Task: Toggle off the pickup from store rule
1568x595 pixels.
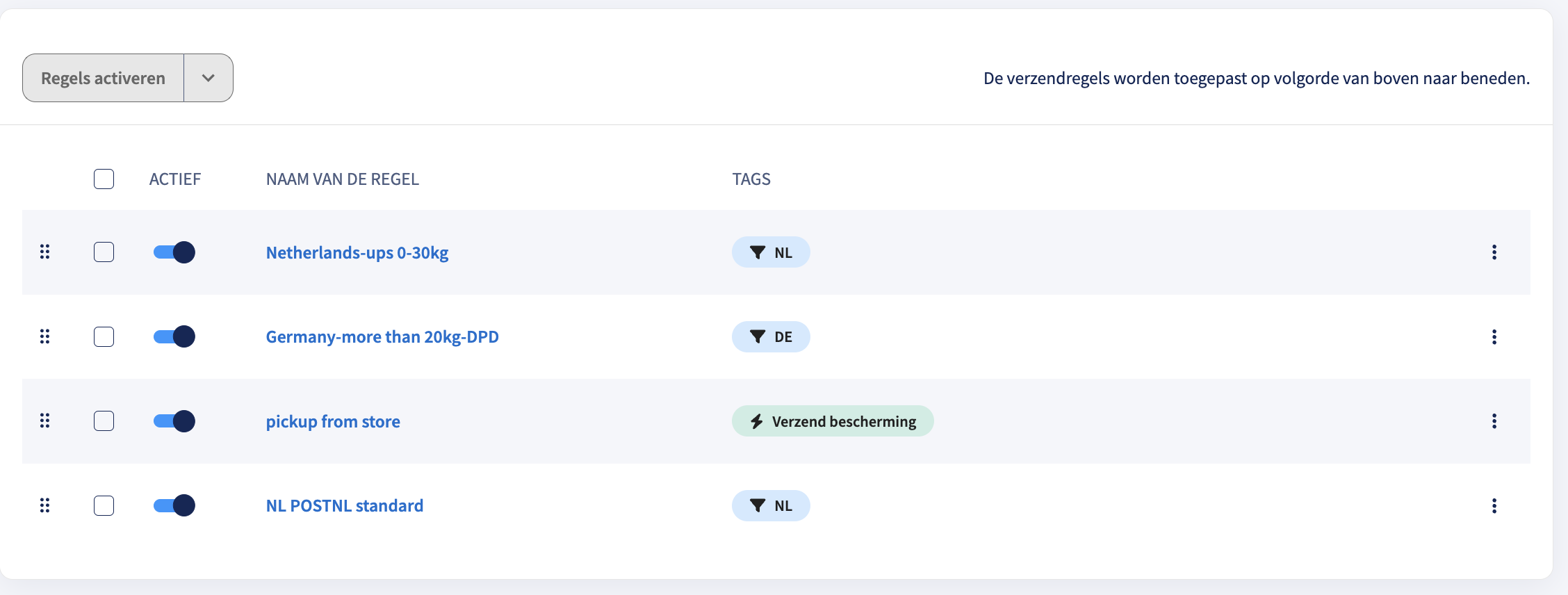Action: 174,421
